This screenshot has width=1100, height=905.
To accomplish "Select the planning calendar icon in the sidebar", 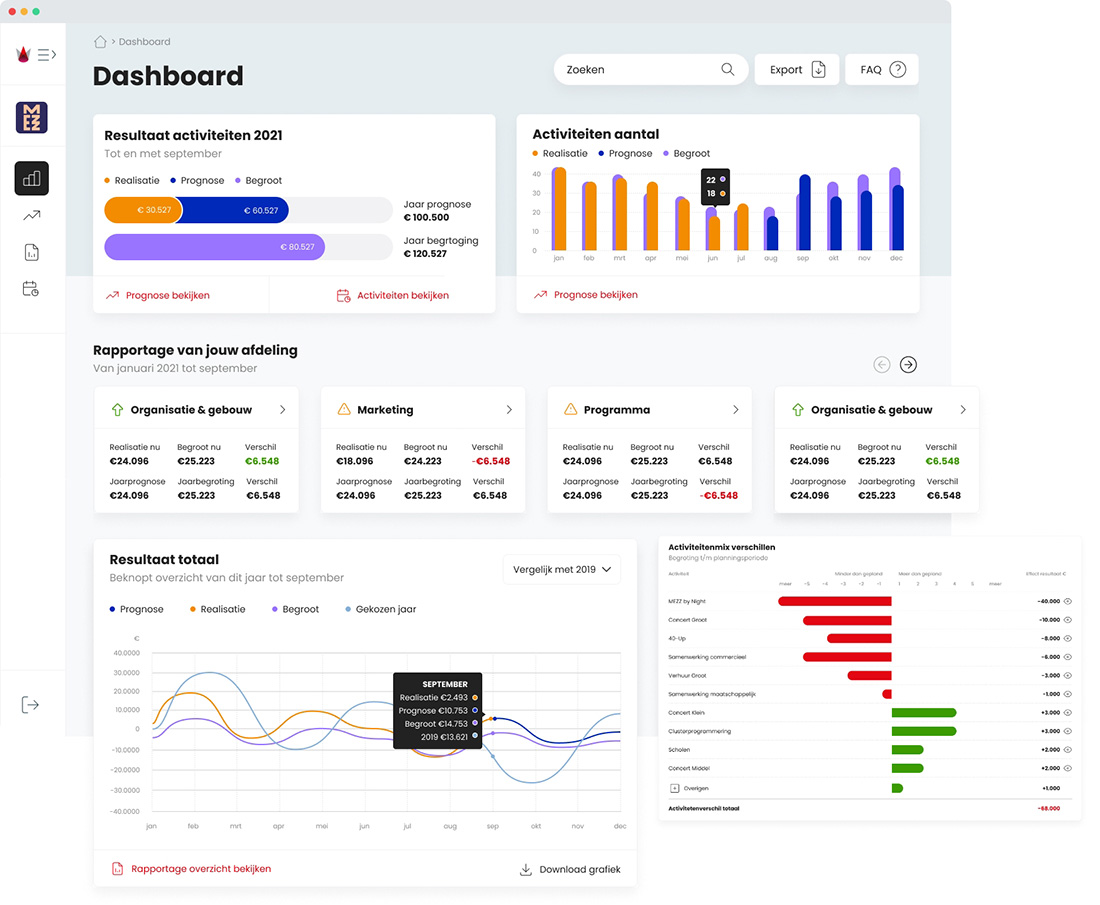I will coord(31,289).
